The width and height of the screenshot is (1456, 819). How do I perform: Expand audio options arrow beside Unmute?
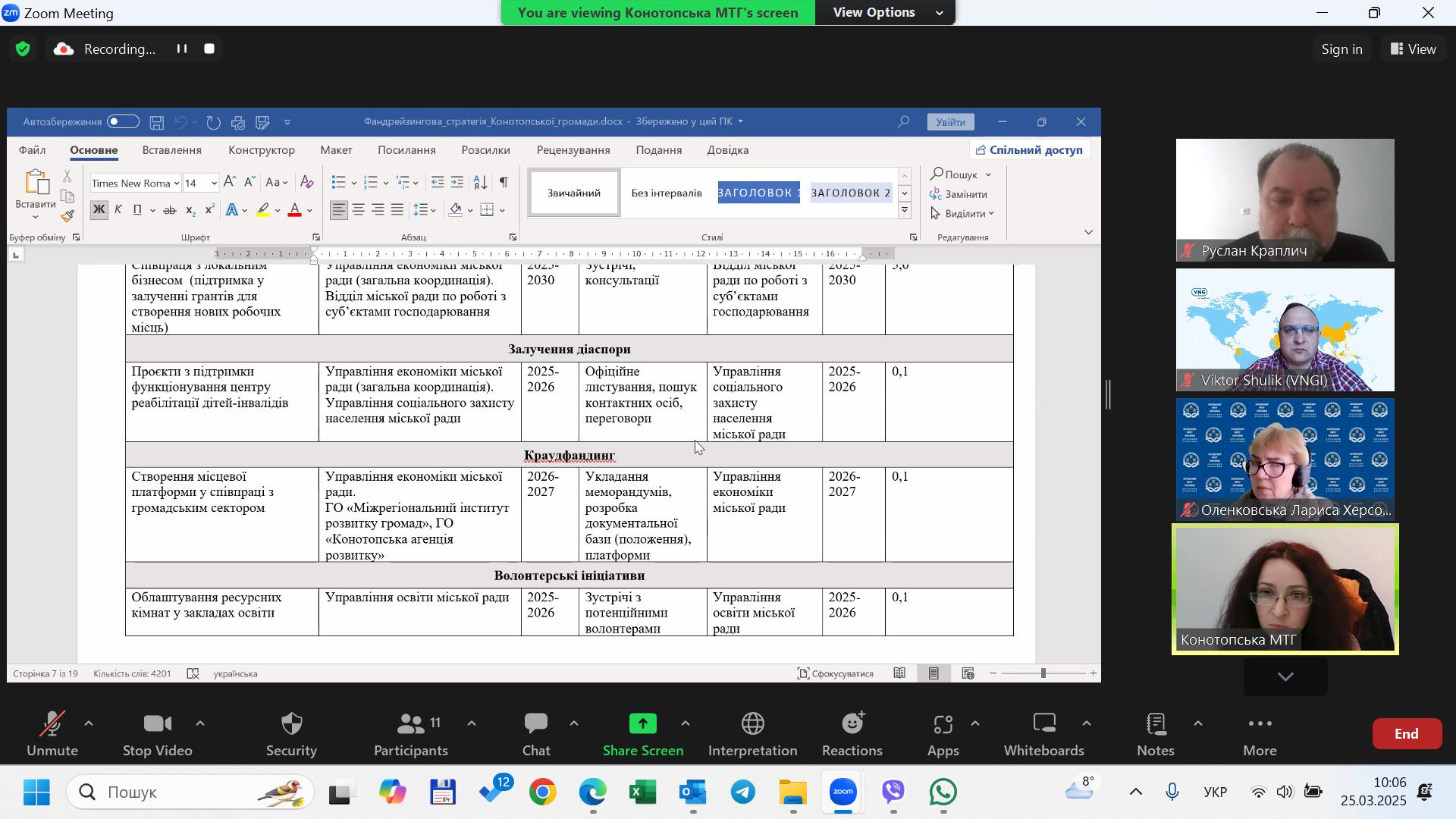(x=89, y=724)
